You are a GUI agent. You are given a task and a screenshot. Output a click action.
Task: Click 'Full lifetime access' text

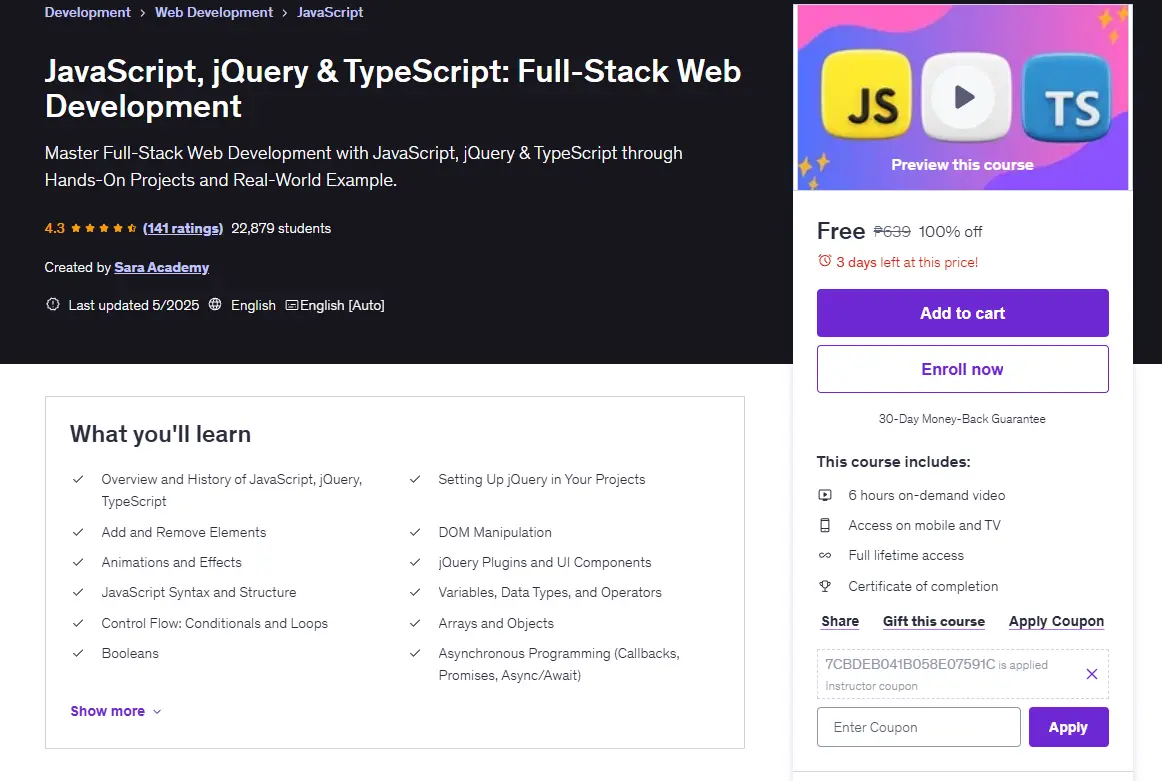point(906,556)
